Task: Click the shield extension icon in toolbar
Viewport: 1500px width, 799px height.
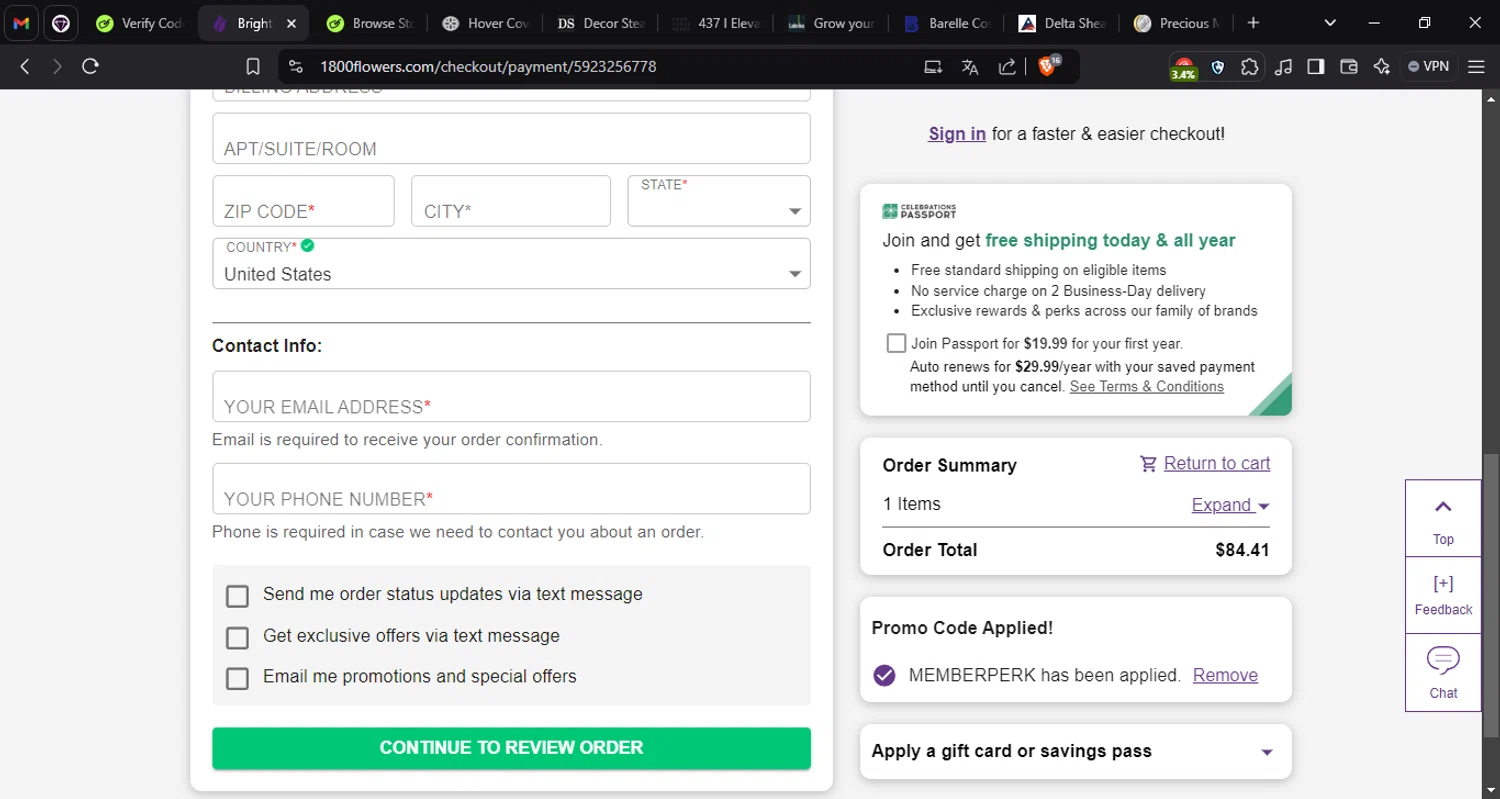Action: (x=1217, y=66)
